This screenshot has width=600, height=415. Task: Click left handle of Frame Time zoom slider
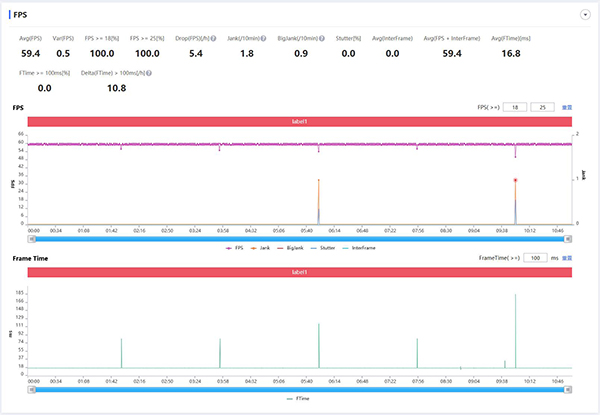30,390
